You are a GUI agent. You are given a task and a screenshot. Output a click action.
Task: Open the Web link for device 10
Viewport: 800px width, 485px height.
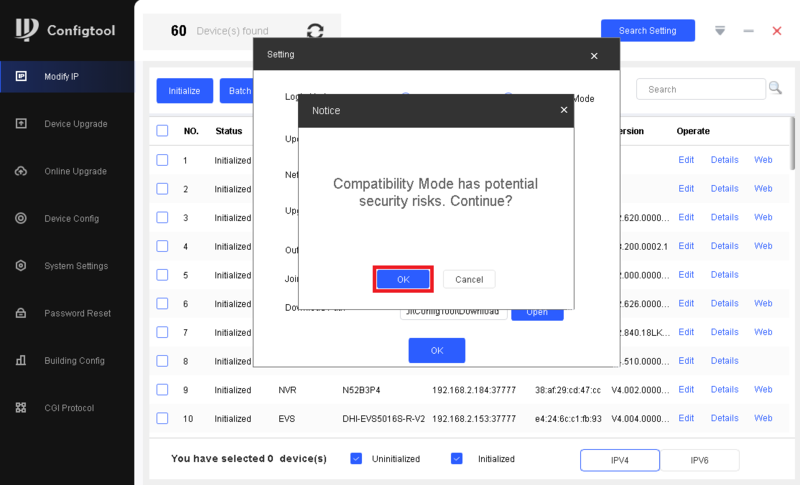click(763, 418)
